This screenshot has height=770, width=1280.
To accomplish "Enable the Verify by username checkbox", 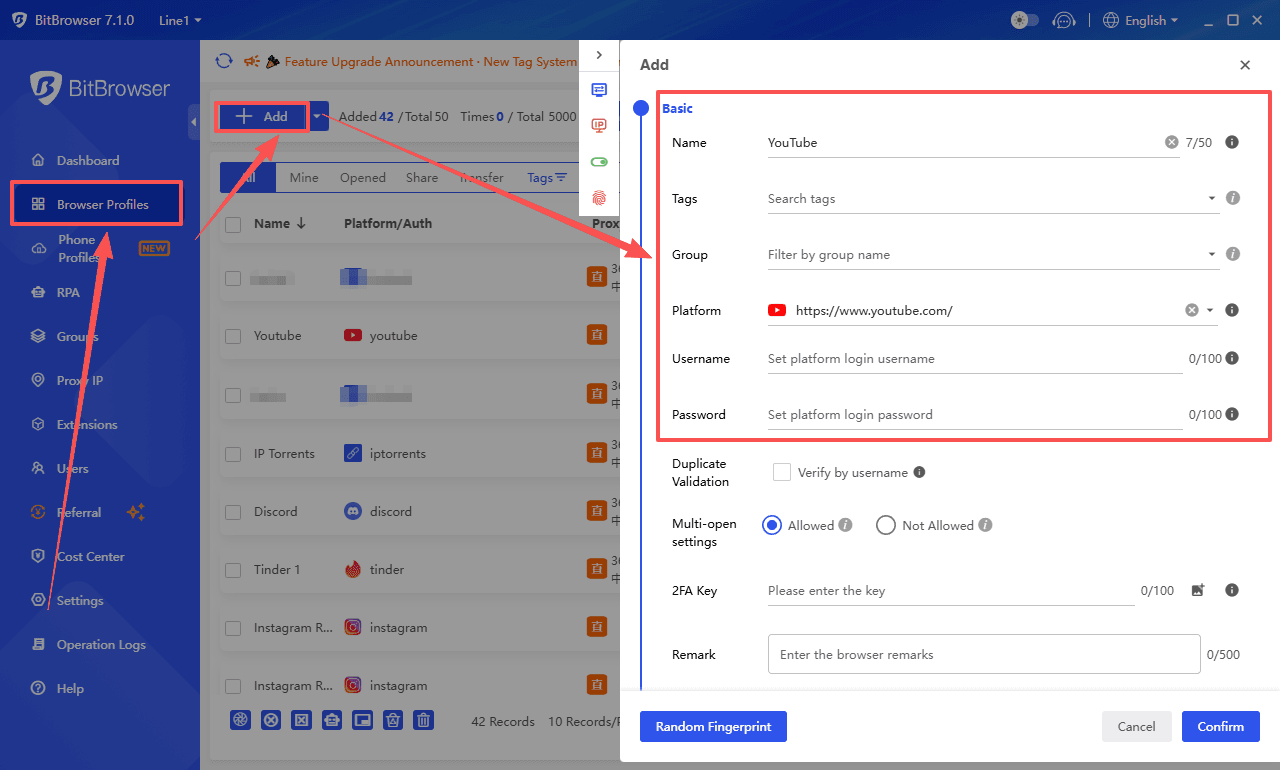I will [x=781, y=471].
